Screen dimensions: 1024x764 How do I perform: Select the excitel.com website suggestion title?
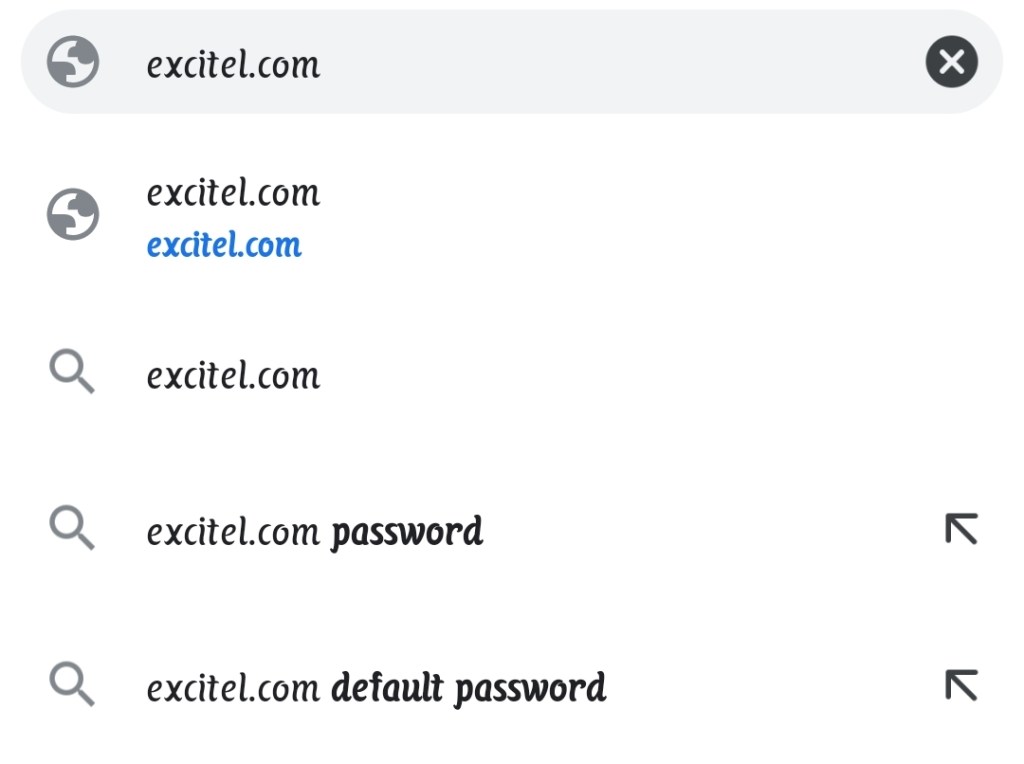pos(233,192)
